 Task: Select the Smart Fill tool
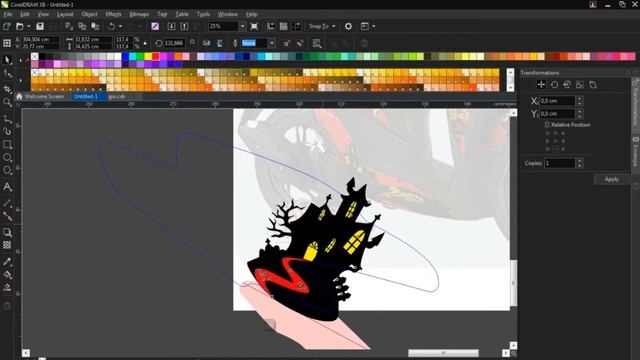coord(7,287)
